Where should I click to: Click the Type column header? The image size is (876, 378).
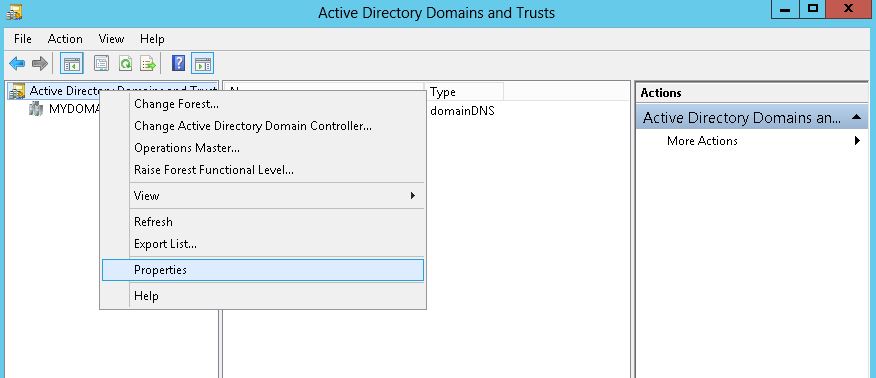click(464, 92)
